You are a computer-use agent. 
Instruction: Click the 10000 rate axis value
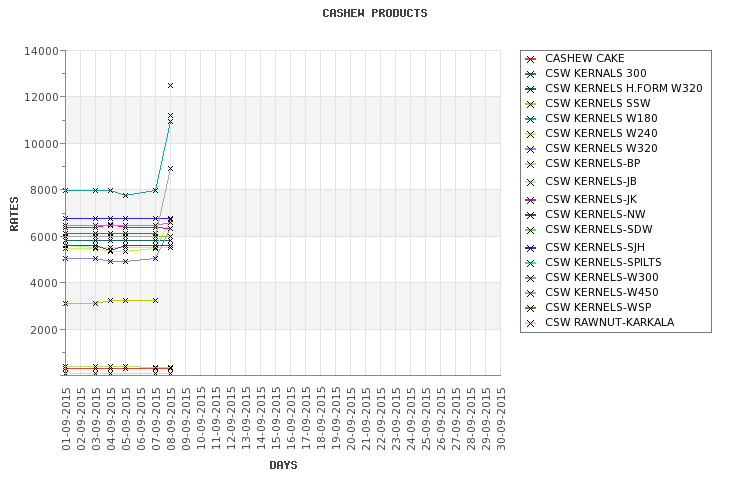(x=41, y=144)
